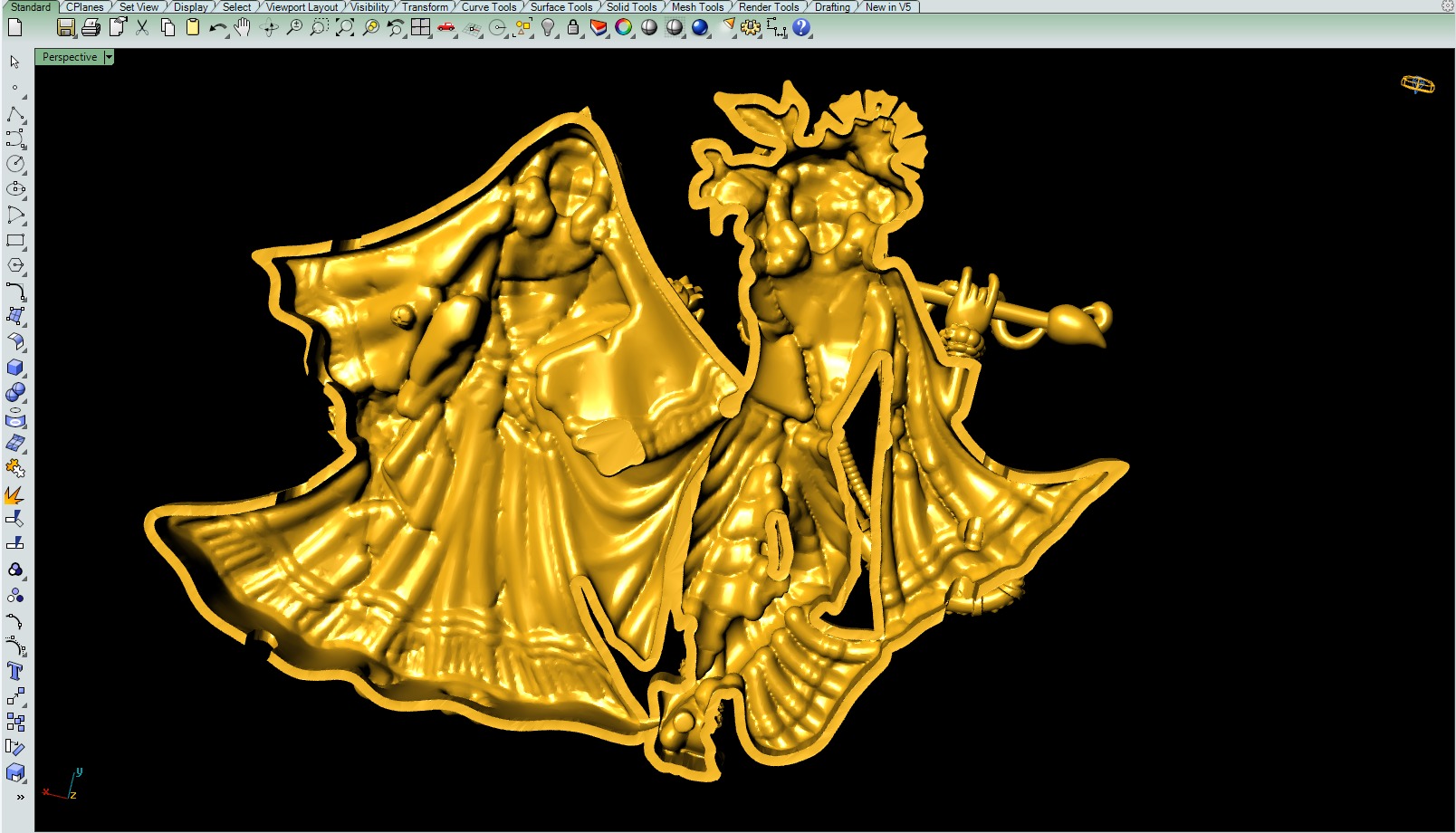Open the Perspective viewport dropdown arrow

109,57
